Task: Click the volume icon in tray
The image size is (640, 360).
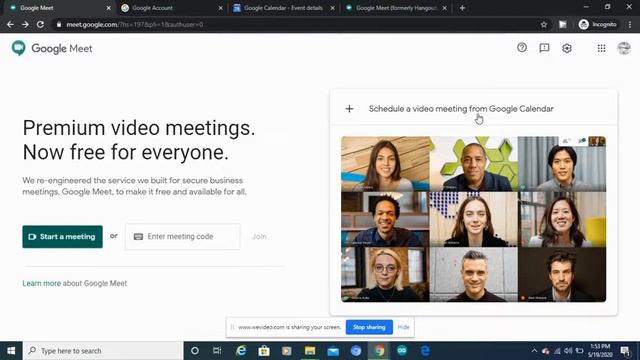Action: pos(568,351)
